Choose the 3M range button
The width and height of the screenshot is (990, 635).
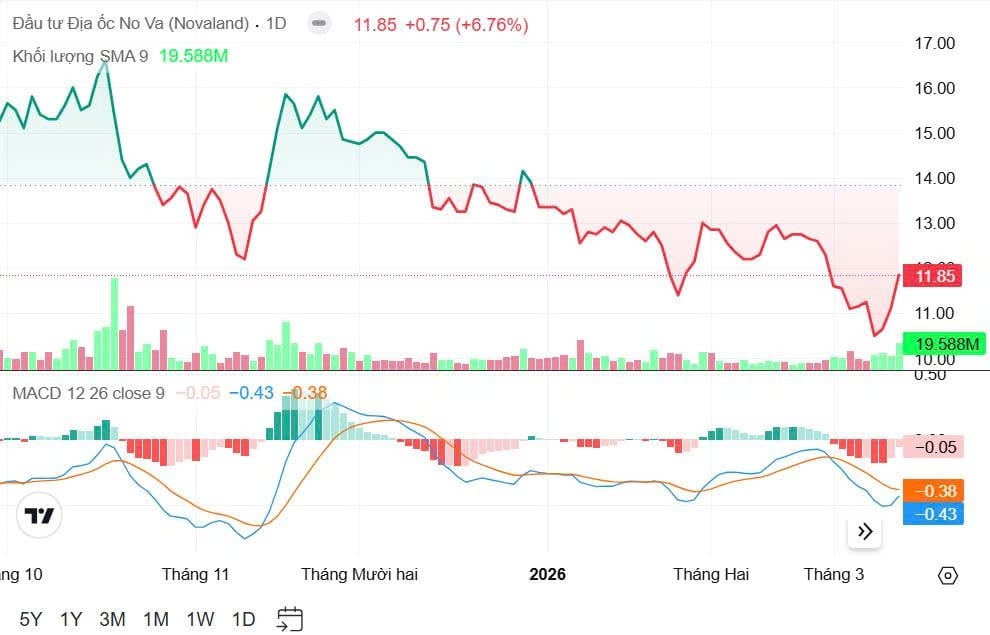click(x=112, y=619)
